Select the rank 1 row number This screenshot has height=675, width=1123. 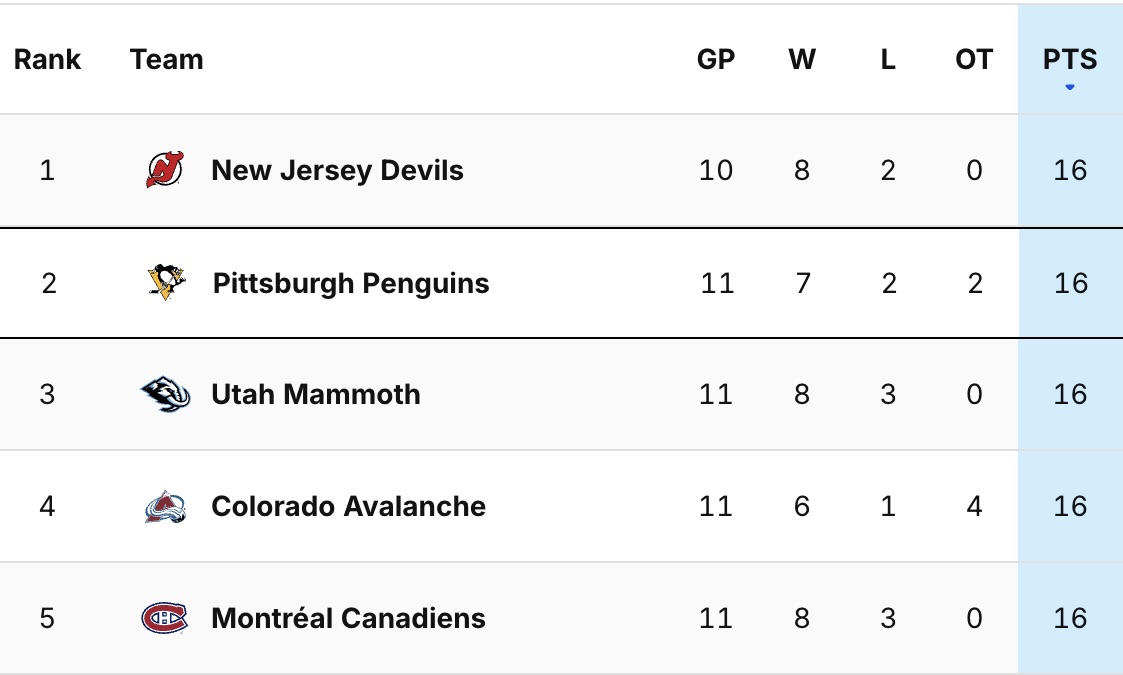click(47, 170)
